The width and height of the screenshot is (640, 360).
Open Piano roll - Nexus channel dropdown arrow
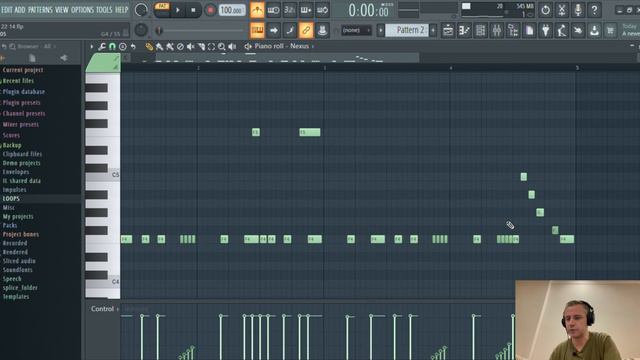point(313,46)
